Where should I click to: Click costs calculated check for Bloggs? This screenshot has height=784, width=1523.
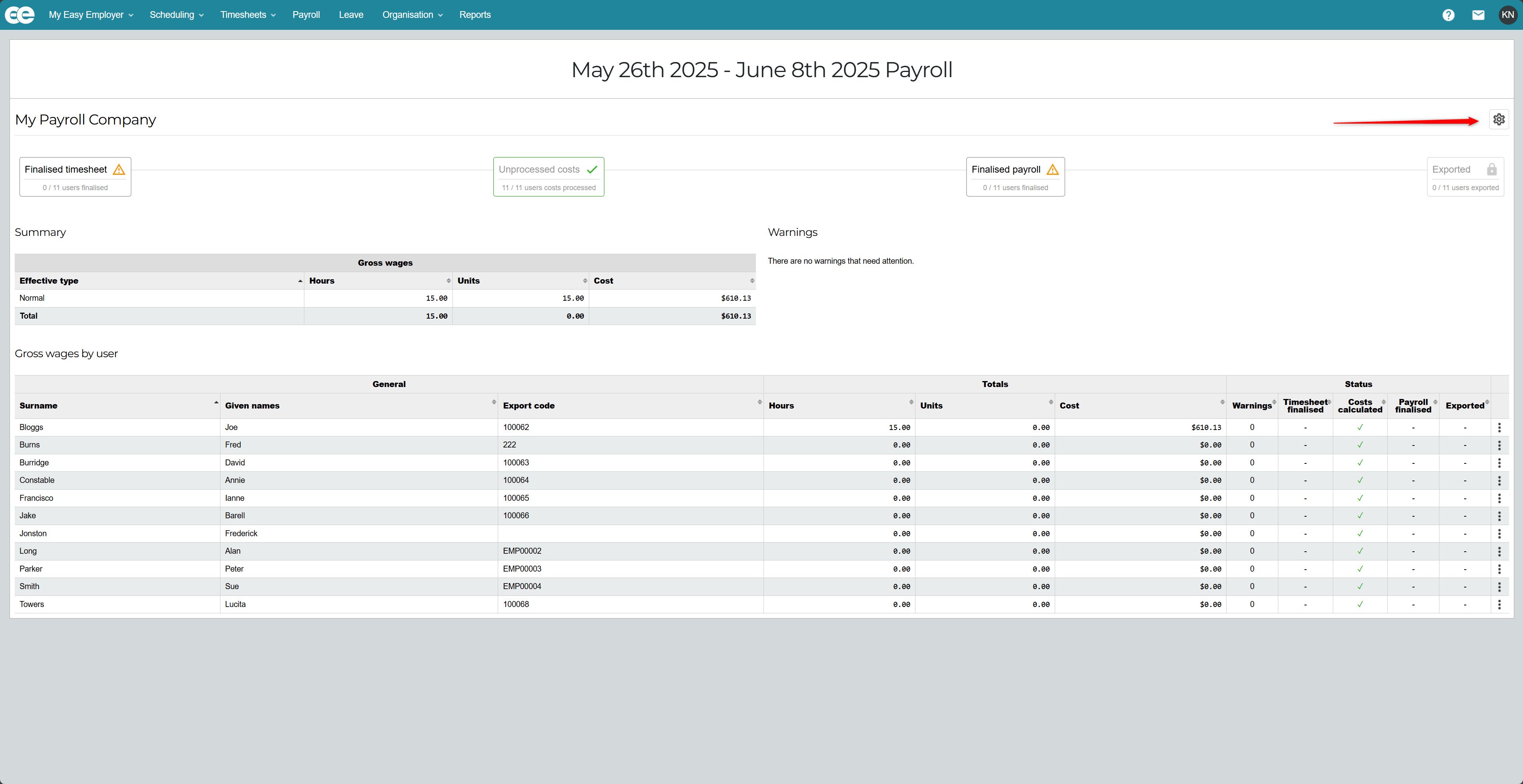tap(1360, 427)
